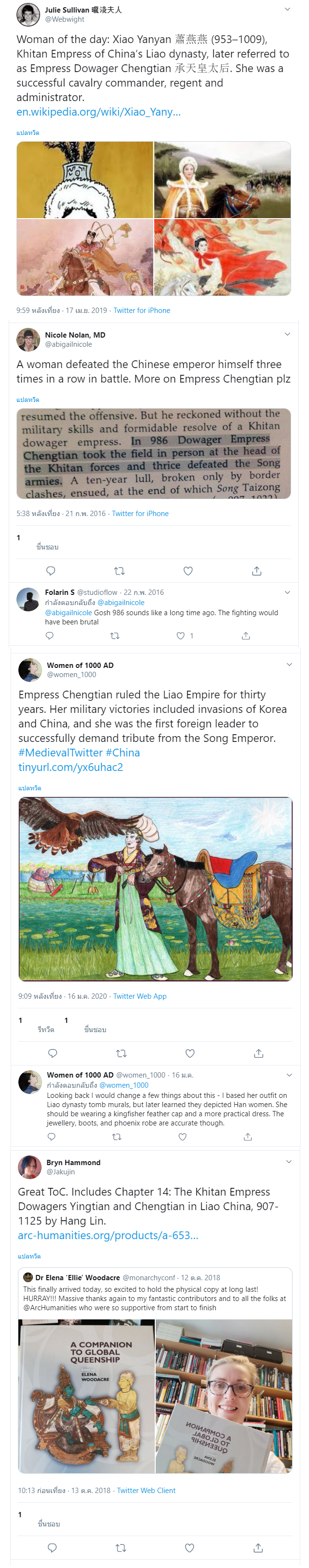Follow the tinyurl.com/yx6uhac2 link
Viewport: 309px width, 1568px height.
tap(71, 767)
